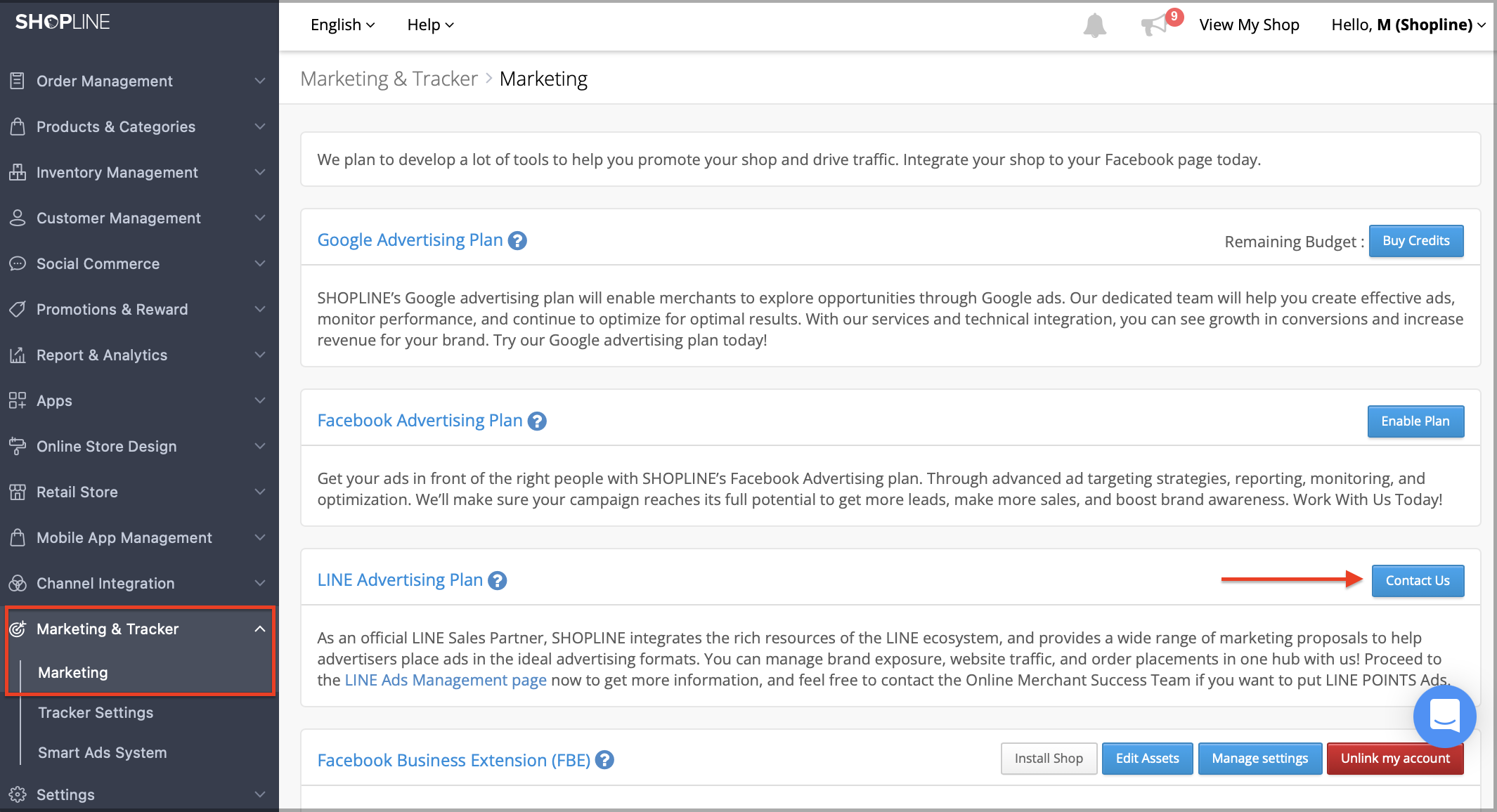The width and height of the screenshot is (1497, 812).
Task: Click the Inventory Management boxes icon
Action: 18,172
